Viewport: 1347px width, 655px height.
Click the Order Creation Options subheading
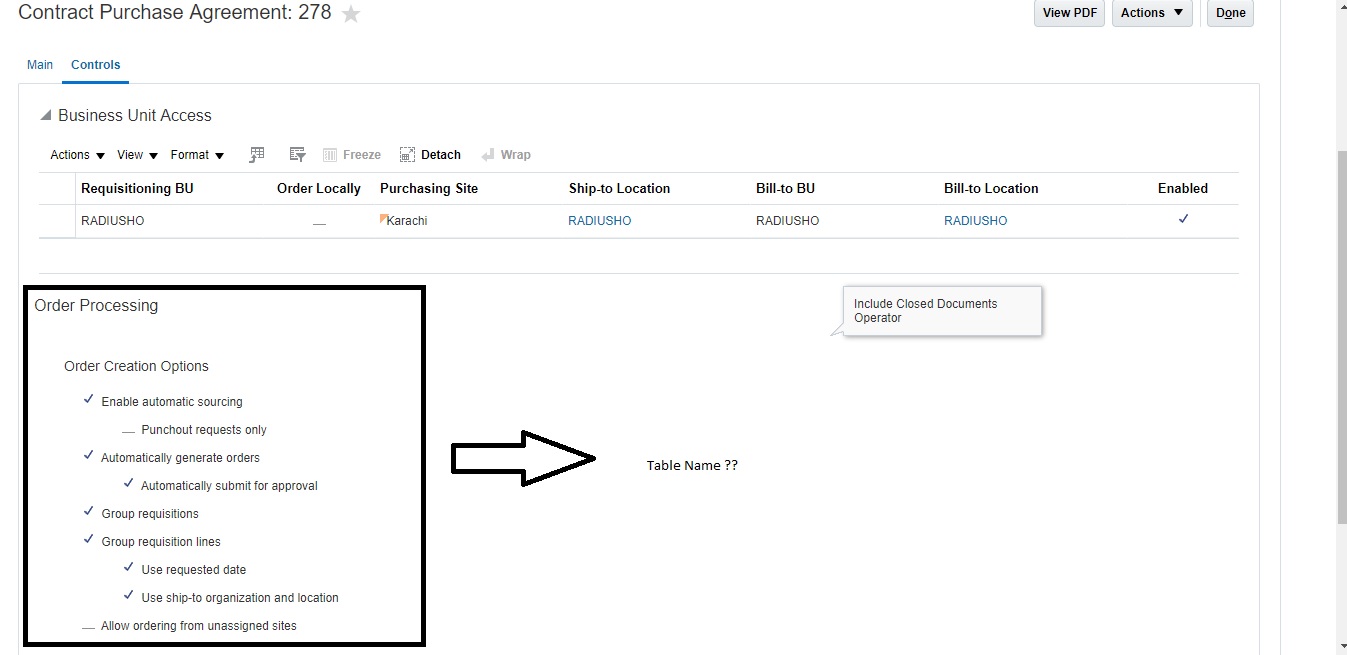point(136,366)
